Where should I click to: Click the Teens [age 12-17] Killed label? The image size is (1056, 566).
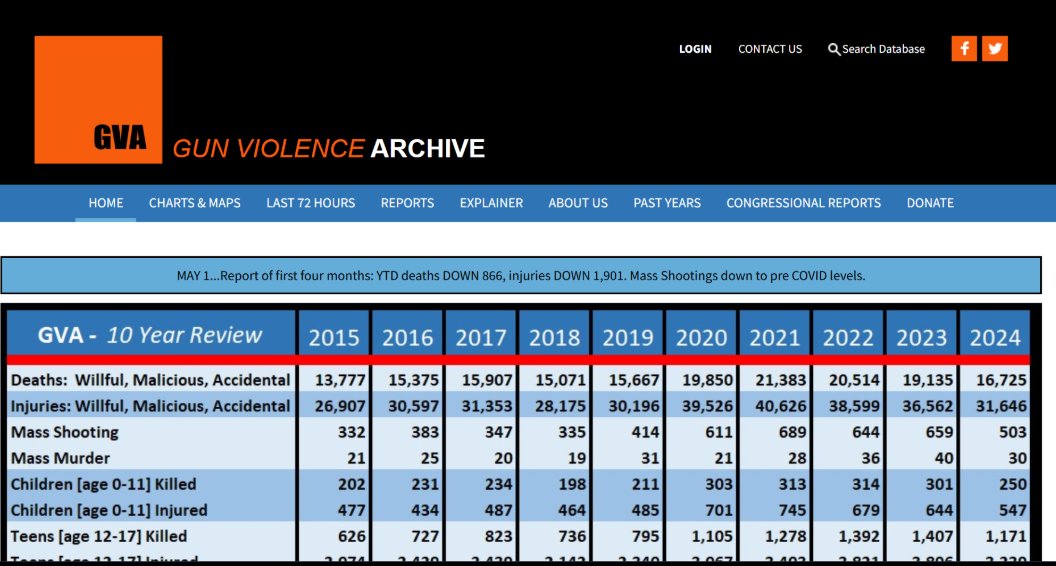coord(99,536)
